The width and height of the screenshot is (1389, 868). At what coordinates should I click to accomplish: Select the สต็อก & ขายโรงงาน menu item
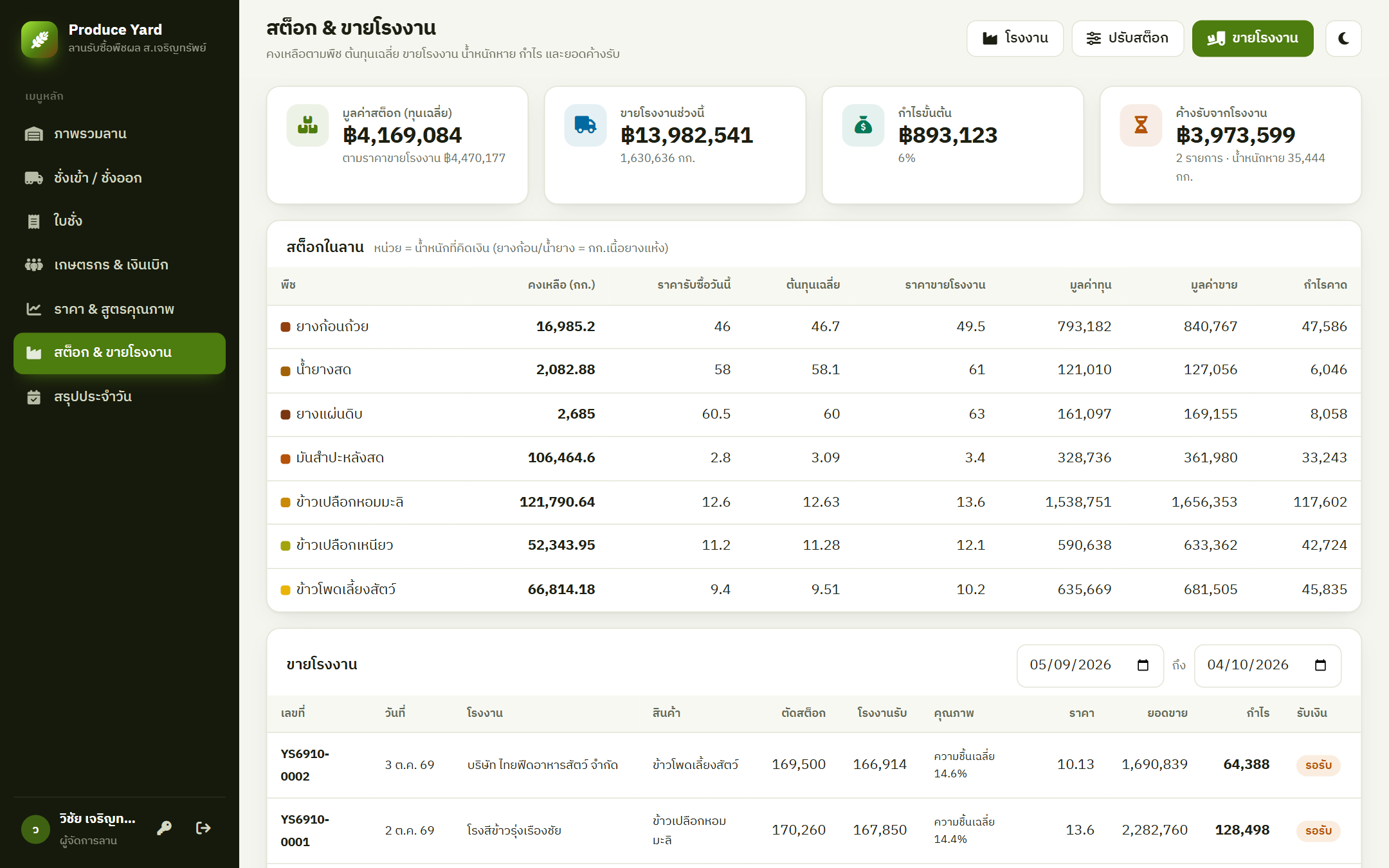[120, 353]
